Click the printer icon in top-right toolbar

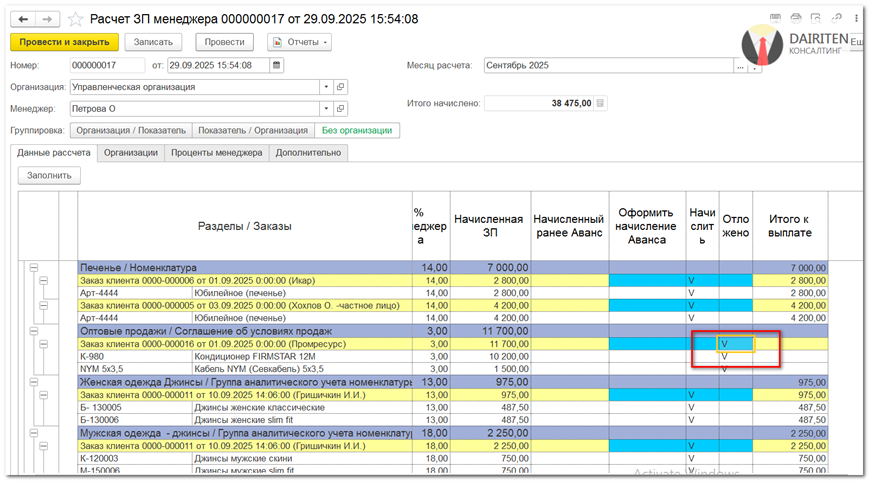[796, 18]
